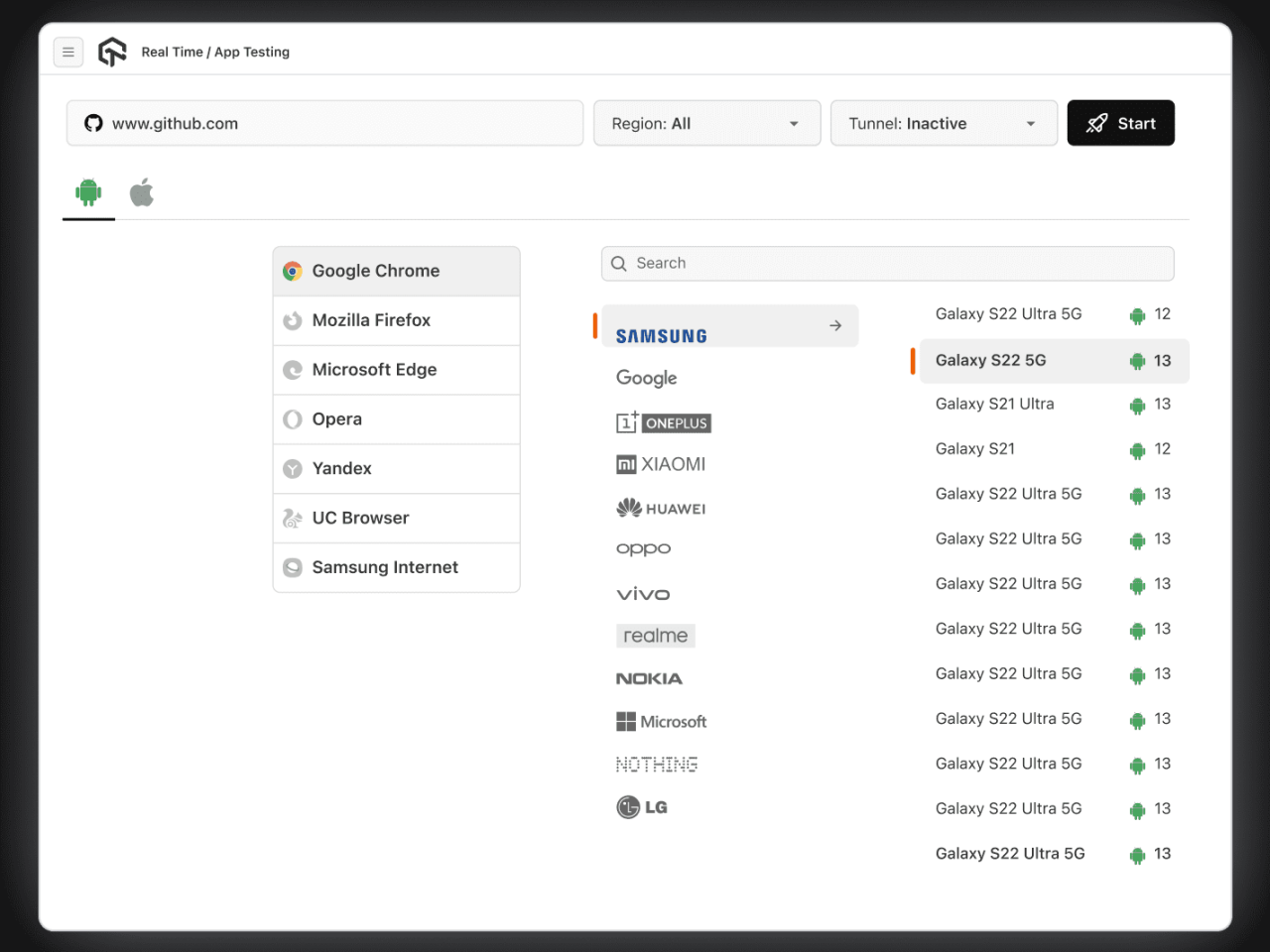Viewport: 1270px width, 952px height.
Task: Select Microsoft Edge browser
Action: (x=396, y=370)
